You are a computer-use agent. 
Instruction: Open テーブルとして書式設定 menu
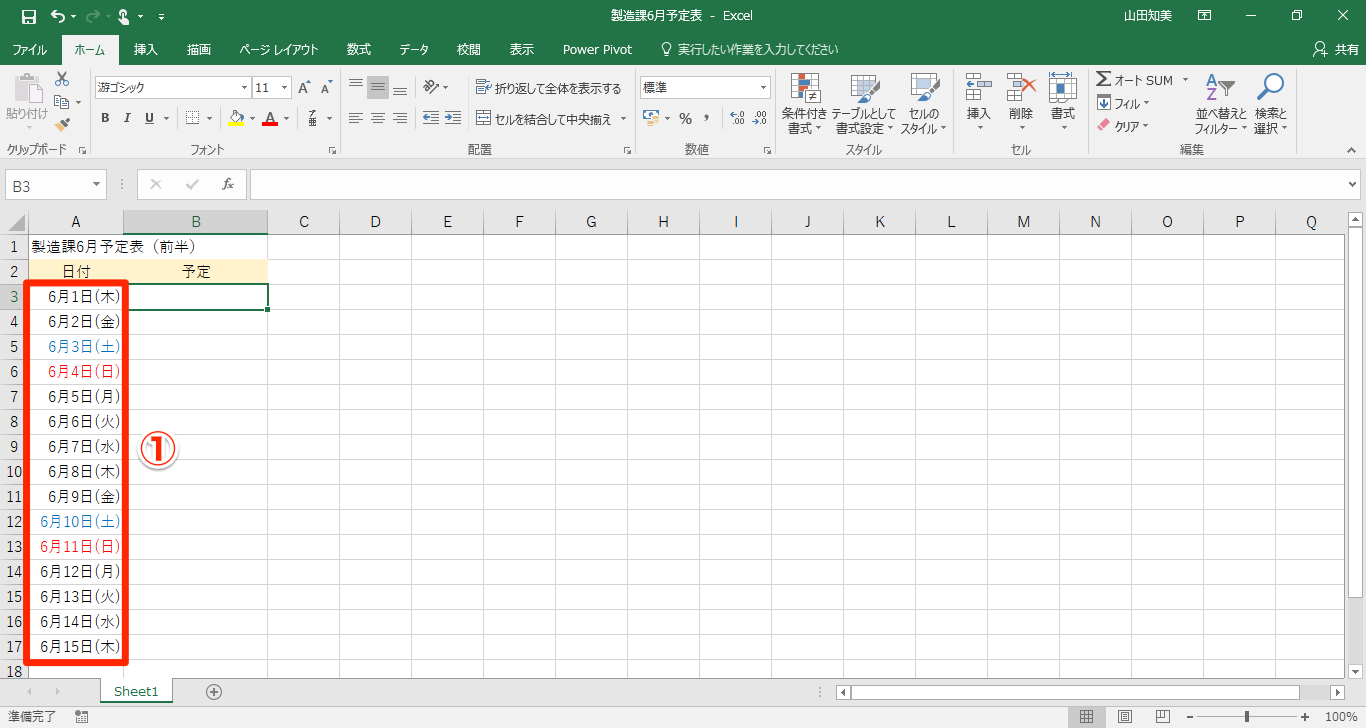point(864,104)
